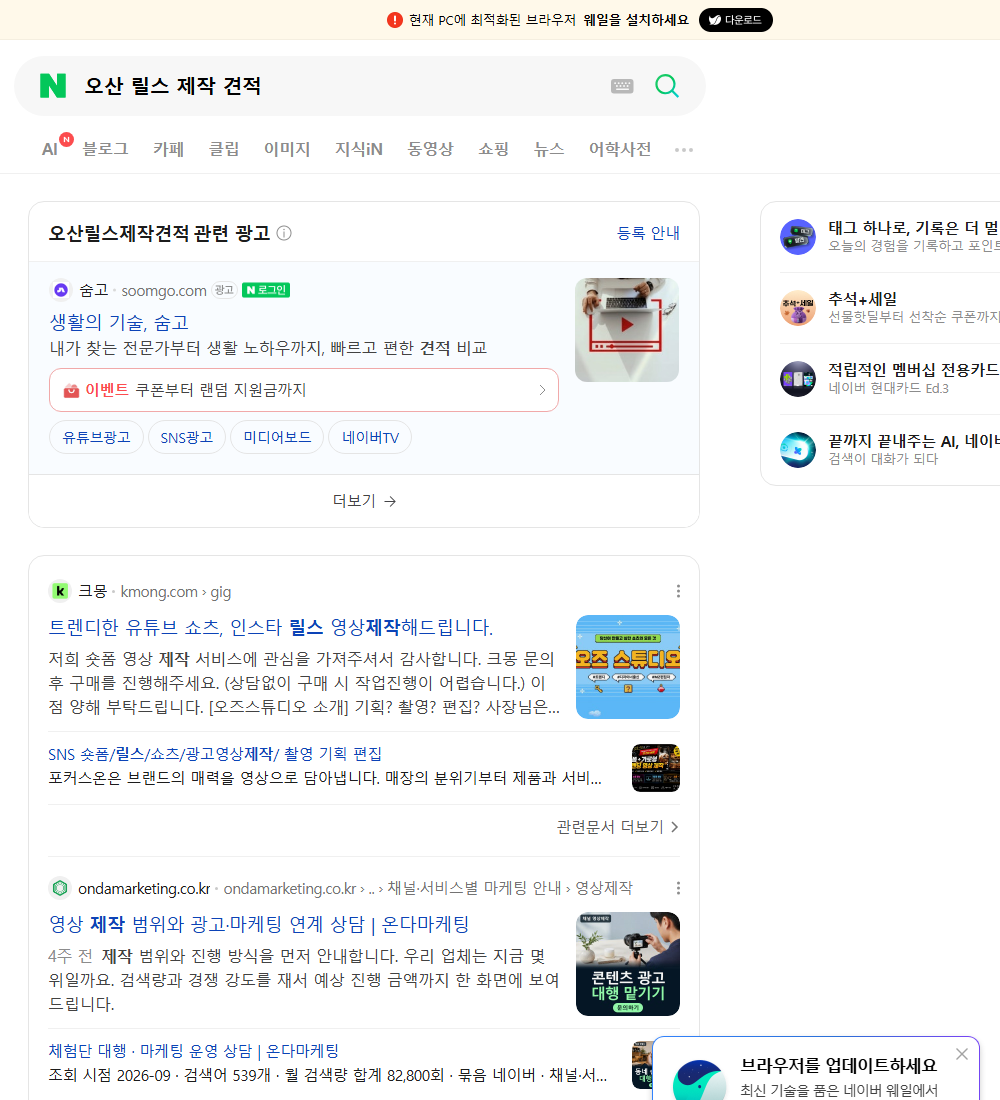Click the gift icon beside 이벤트
Viewport: 1000px width, 1100px height.
pyautogui.click(x=71, y=390)
